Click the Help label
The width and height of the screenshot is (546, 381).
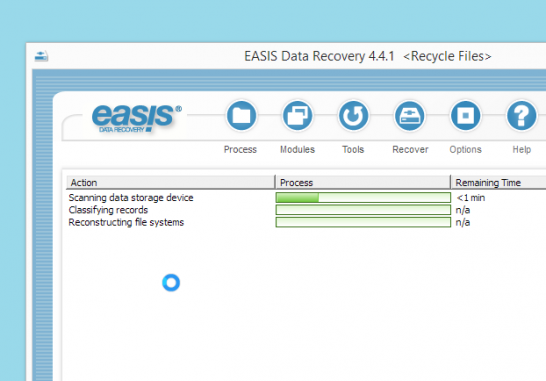[522, 149]
